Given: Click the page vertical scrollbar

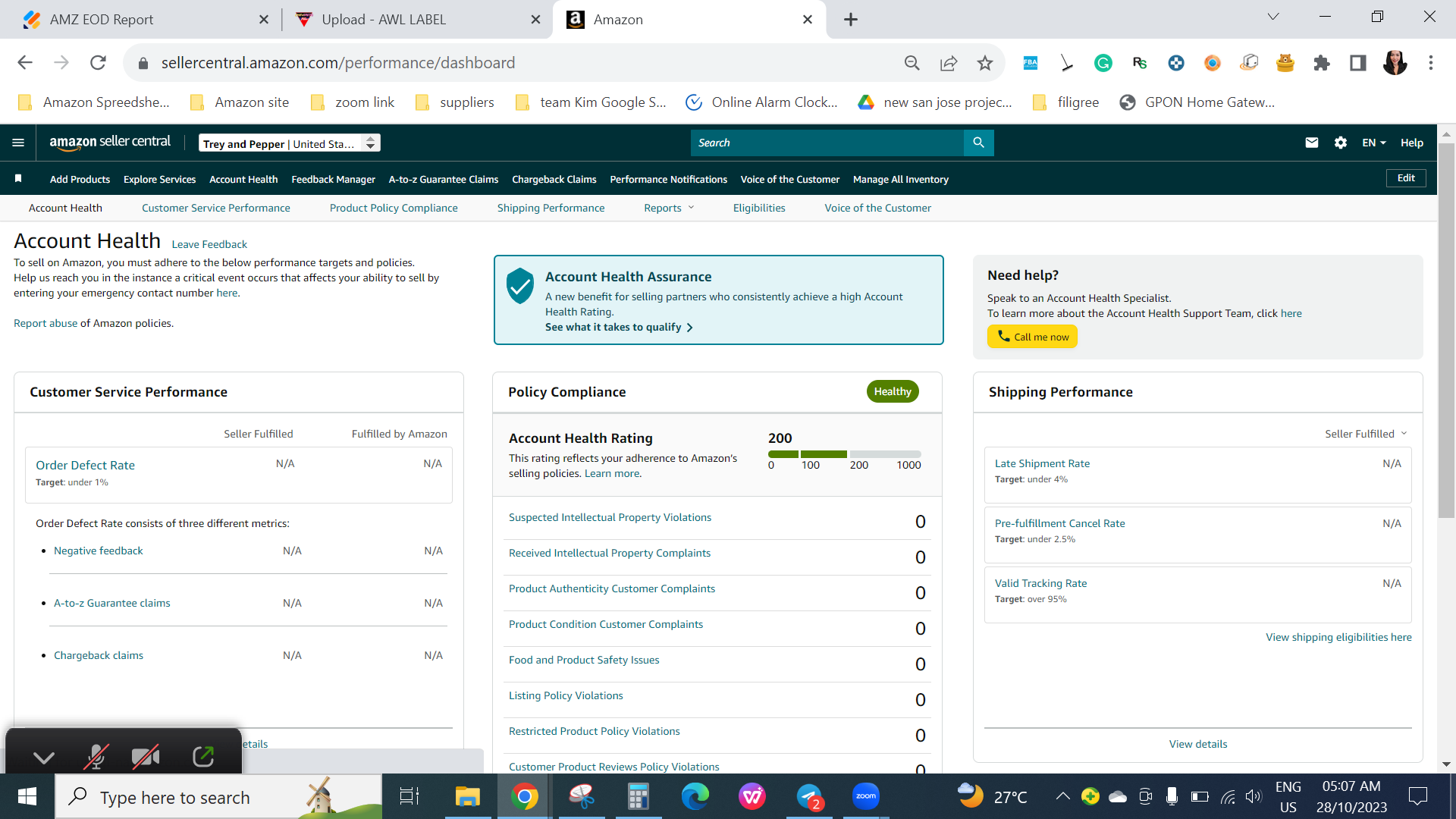Looking at the screenshot, I should point(1446,331).
